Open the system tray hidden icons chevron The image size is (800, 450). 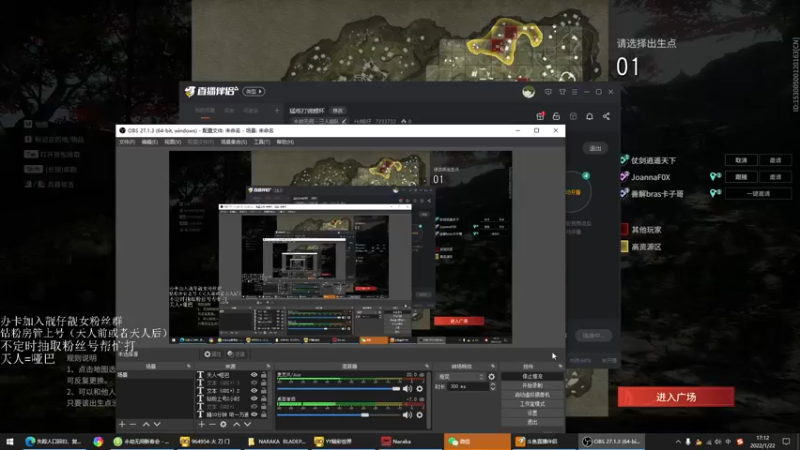(678, 441)
